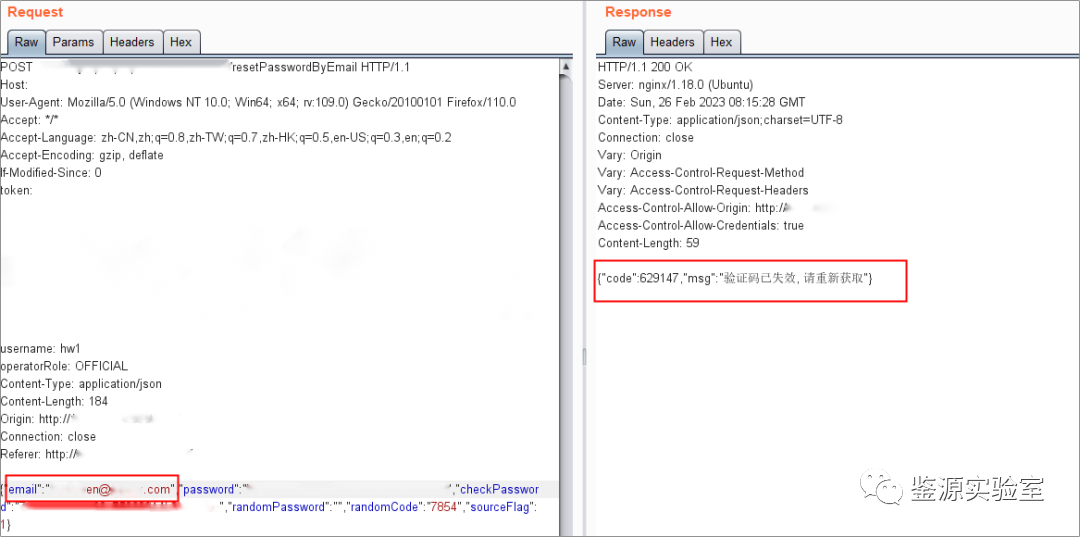Click the request pane vertical scrollbar track
Screen dimensions: 1080x537
pyautogui.click(x=566, y=300)
